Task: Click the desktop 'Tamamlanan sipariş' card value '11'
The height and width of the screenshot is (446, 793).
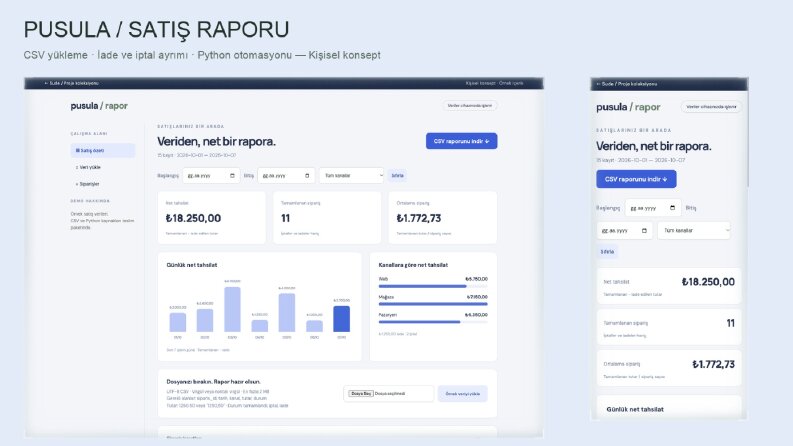Action: [x=285, y=218]
